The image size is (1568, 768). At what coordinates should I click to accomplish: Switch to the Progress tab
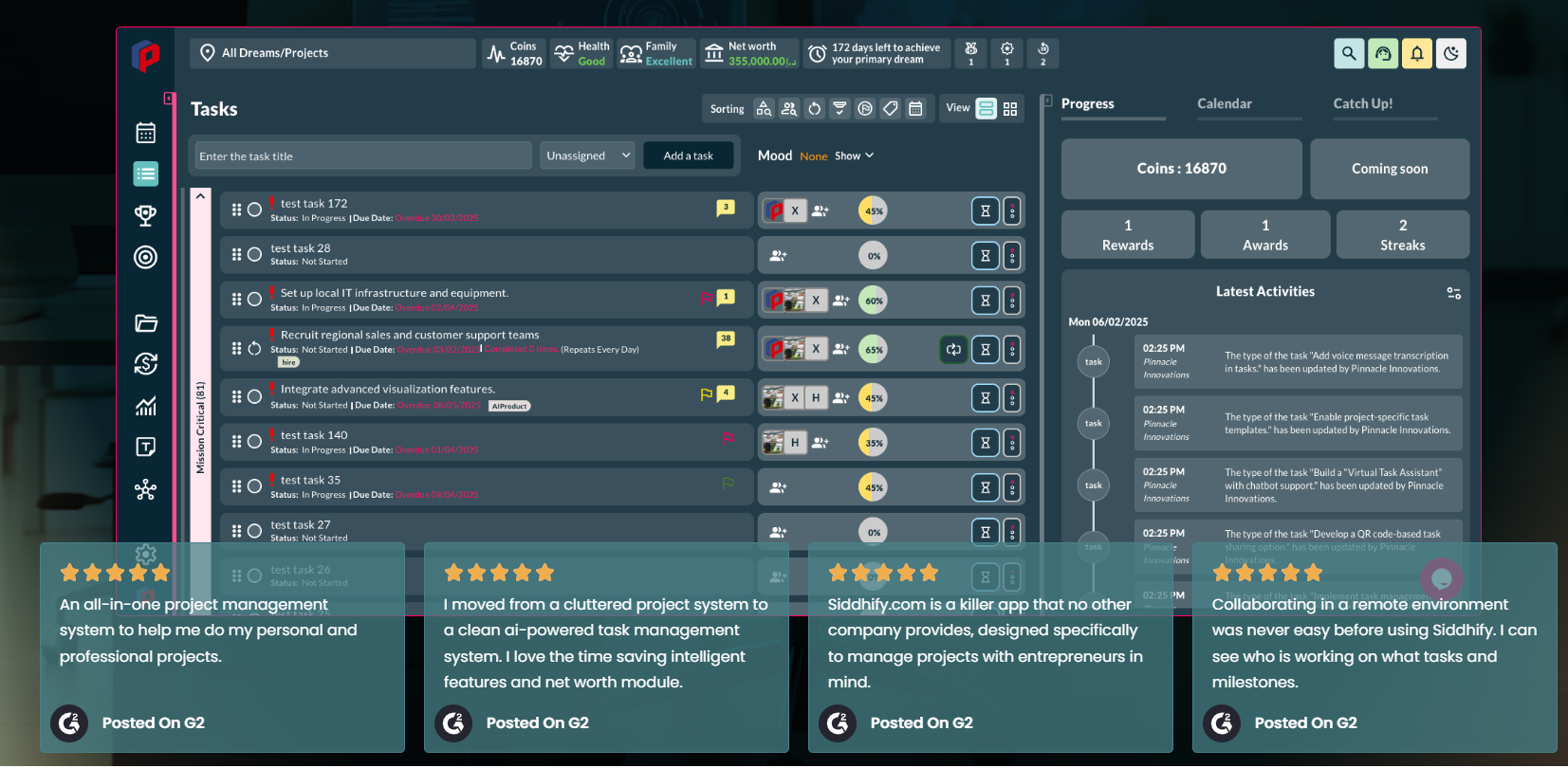pyautogui.click(x=1088, y=104)
